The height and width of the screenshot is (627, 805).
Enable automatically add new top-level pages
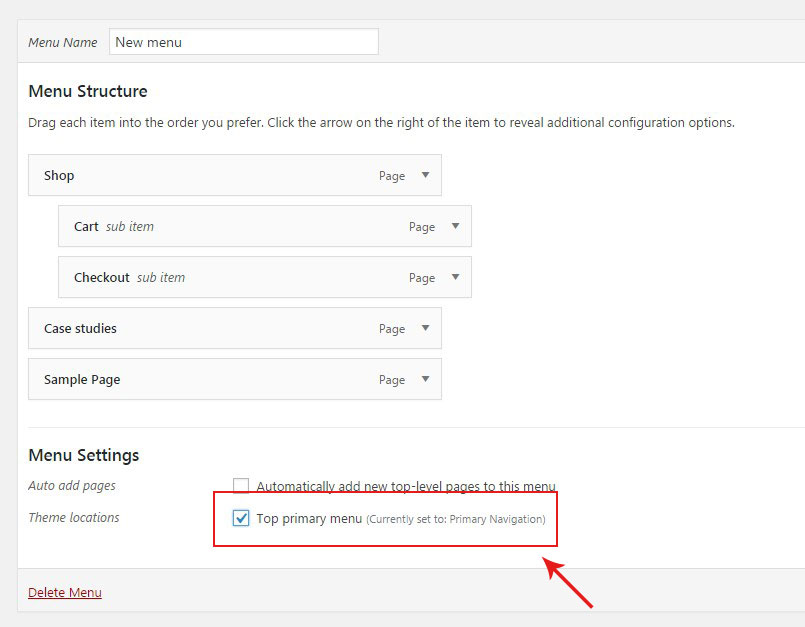241,486
